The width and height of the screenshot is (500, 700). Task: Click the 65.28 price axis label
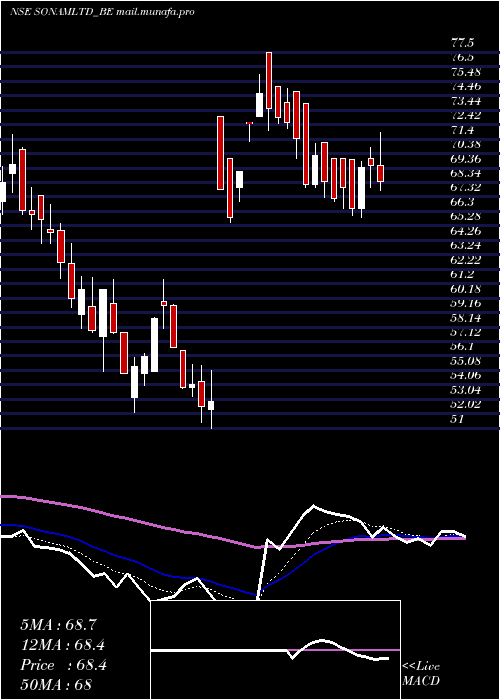pyautogui.click(x=466, y=217)
